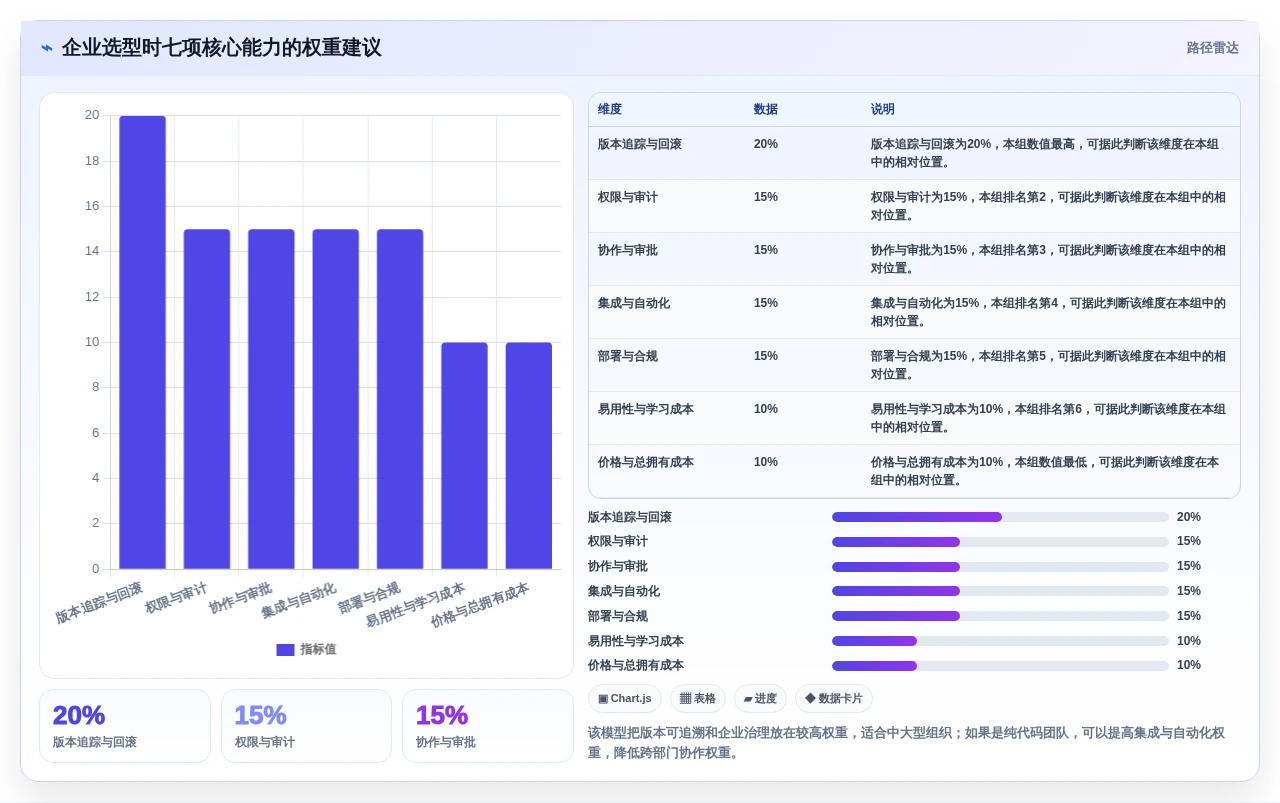Click the y-axis value 10
Image resolution: width=1280 pixels, height=803 pixels.
pyautogui.click(x=92, y=342)
